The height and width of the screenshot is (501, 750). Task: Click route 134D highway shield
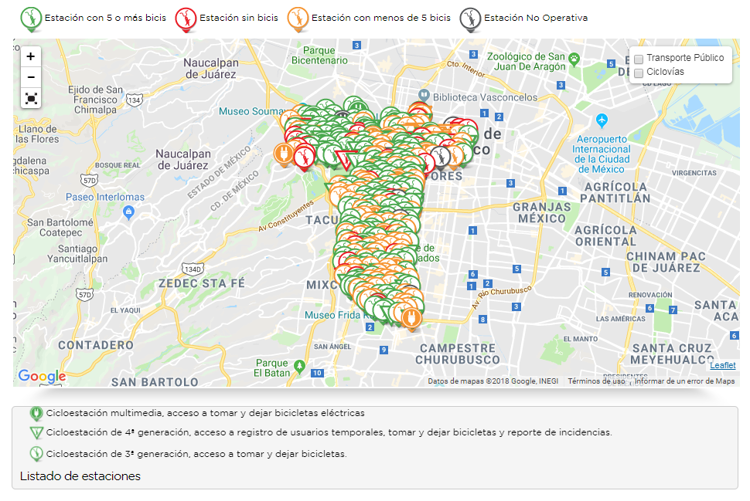tap(193, 269)
